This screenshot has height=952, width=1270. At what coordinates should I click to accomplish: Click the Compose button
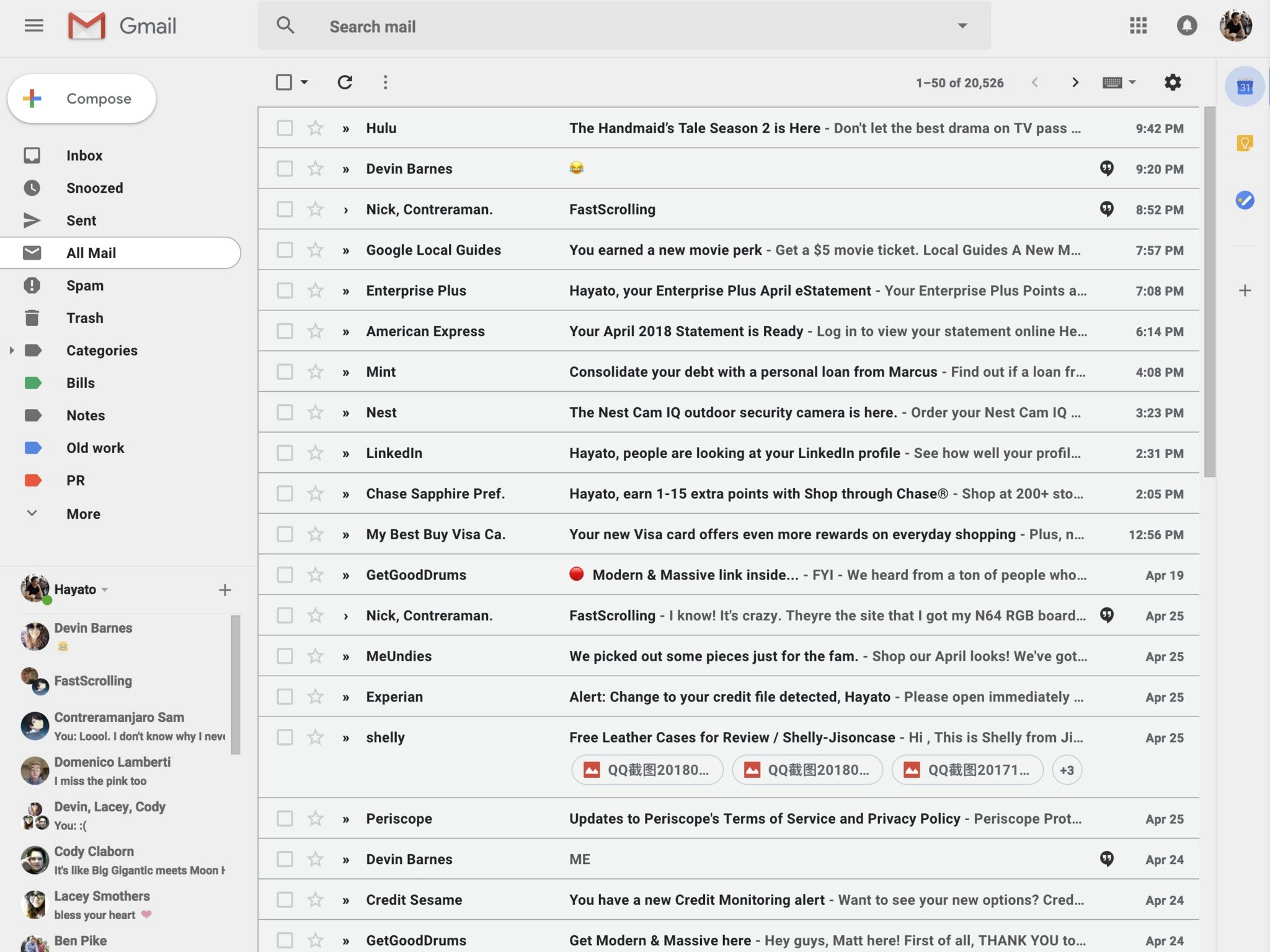(x=82, y=99)
